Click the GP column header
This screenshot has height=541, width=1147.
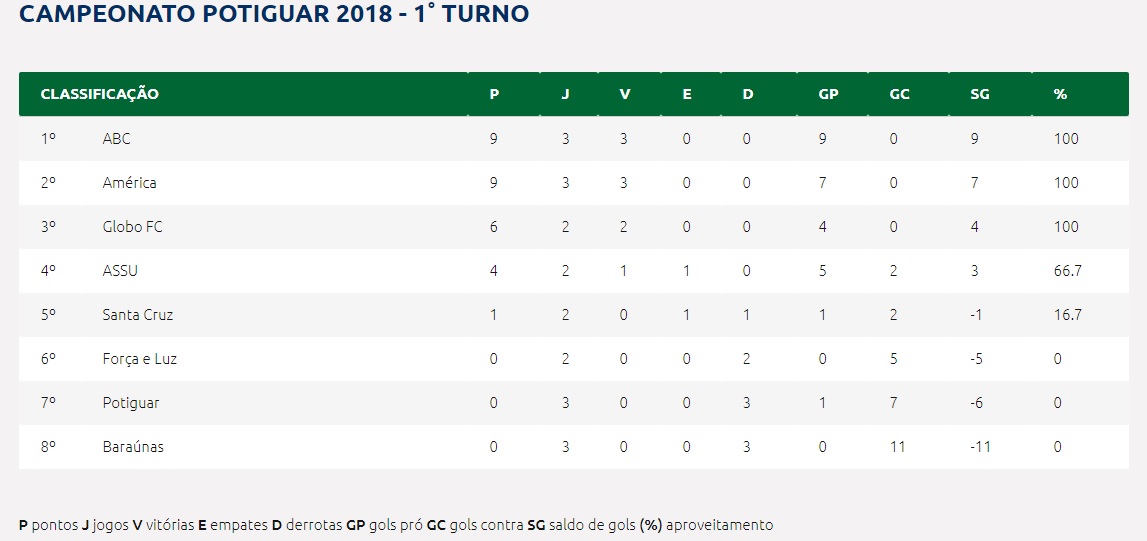tap(829, 94)
